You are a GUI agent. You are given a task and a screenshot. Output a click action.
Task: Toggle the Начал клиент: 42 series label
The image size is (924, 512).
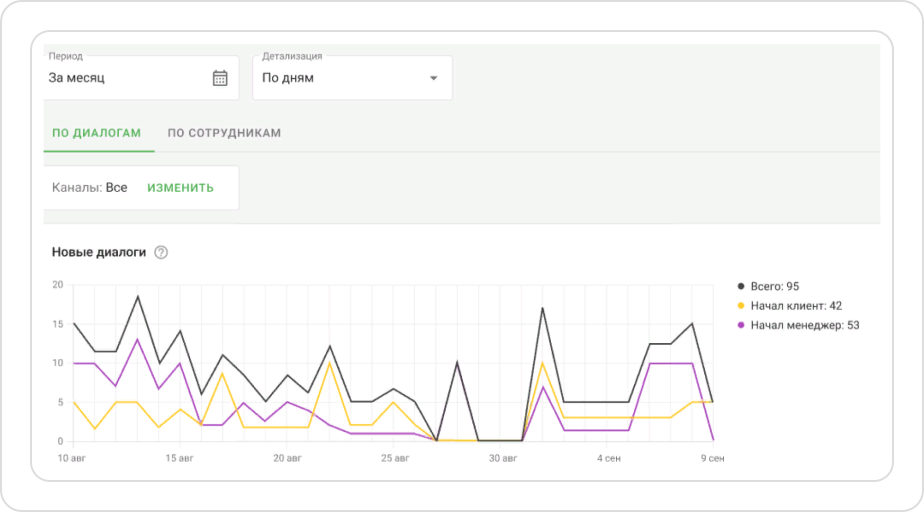coord(796,306)
